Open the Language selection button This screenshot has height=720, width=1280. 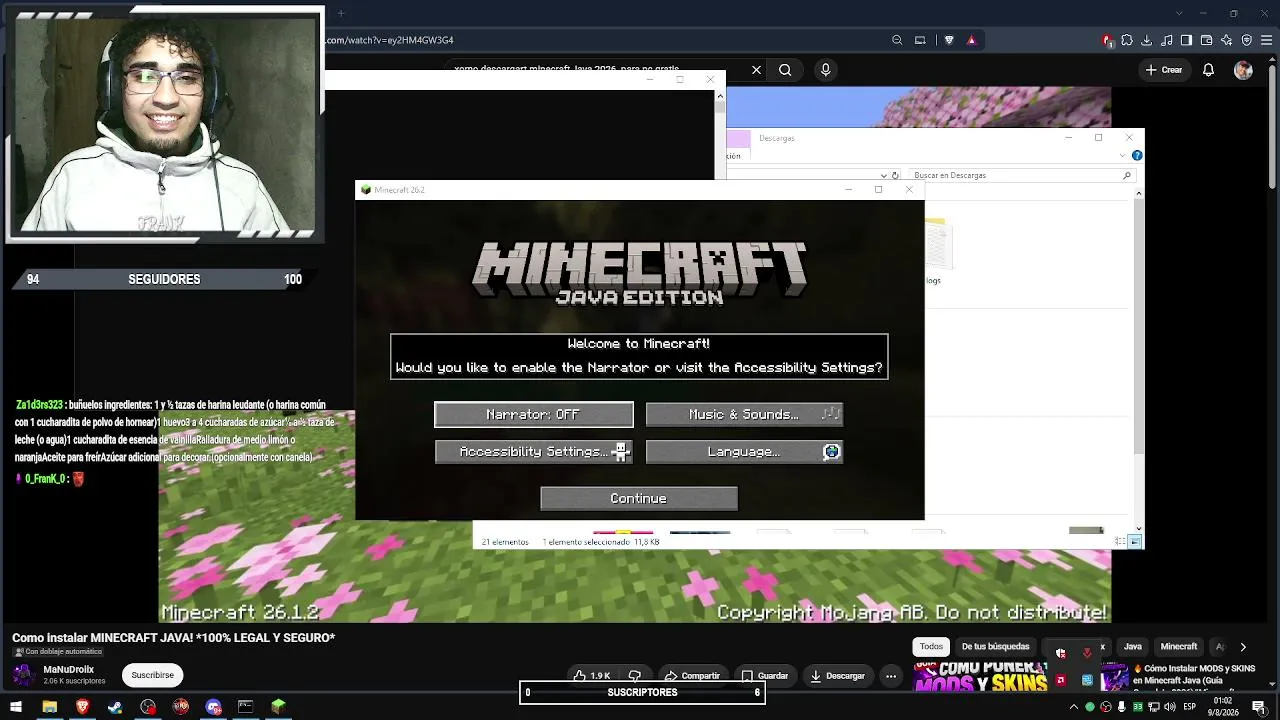(744, 452)
